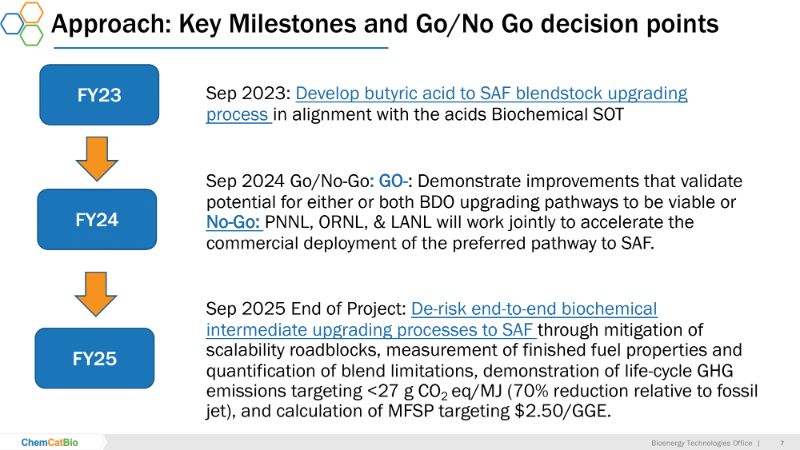Click the 'Sep 2023:' milestone text
This screenshot has height=450, width=800.
coord(248,93)
